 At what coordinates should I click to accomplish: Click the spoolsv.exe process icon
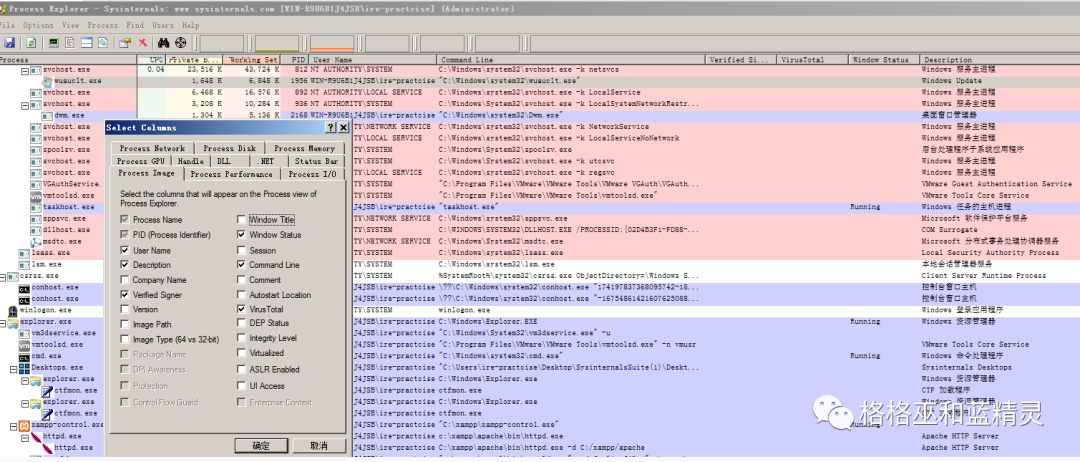[36, 149]
